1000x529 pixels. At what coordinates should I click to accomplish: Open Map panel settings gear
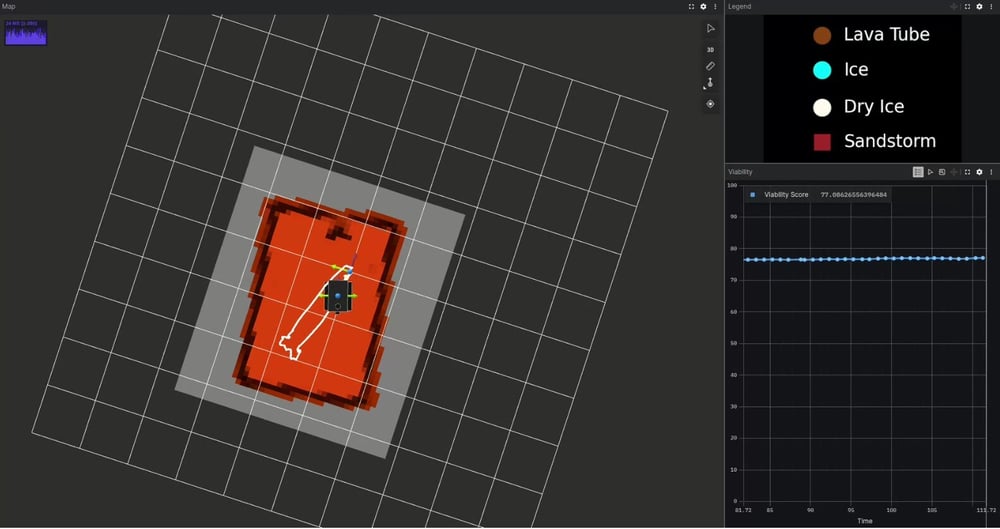click(703, 6)
